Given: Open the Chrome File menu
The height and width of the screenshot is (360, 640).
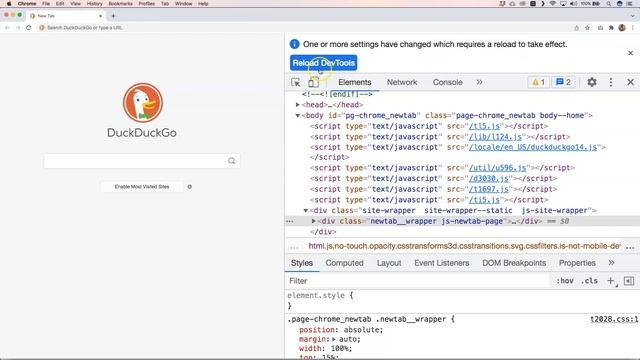Looking at the screenshot, I should tap(46, 4).
